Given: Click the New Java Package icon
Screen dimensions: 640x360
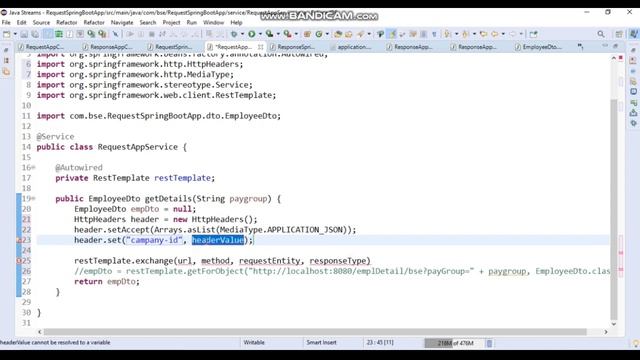Looking at the screenshot, I should pyautogui.click(x=307, y=34).
